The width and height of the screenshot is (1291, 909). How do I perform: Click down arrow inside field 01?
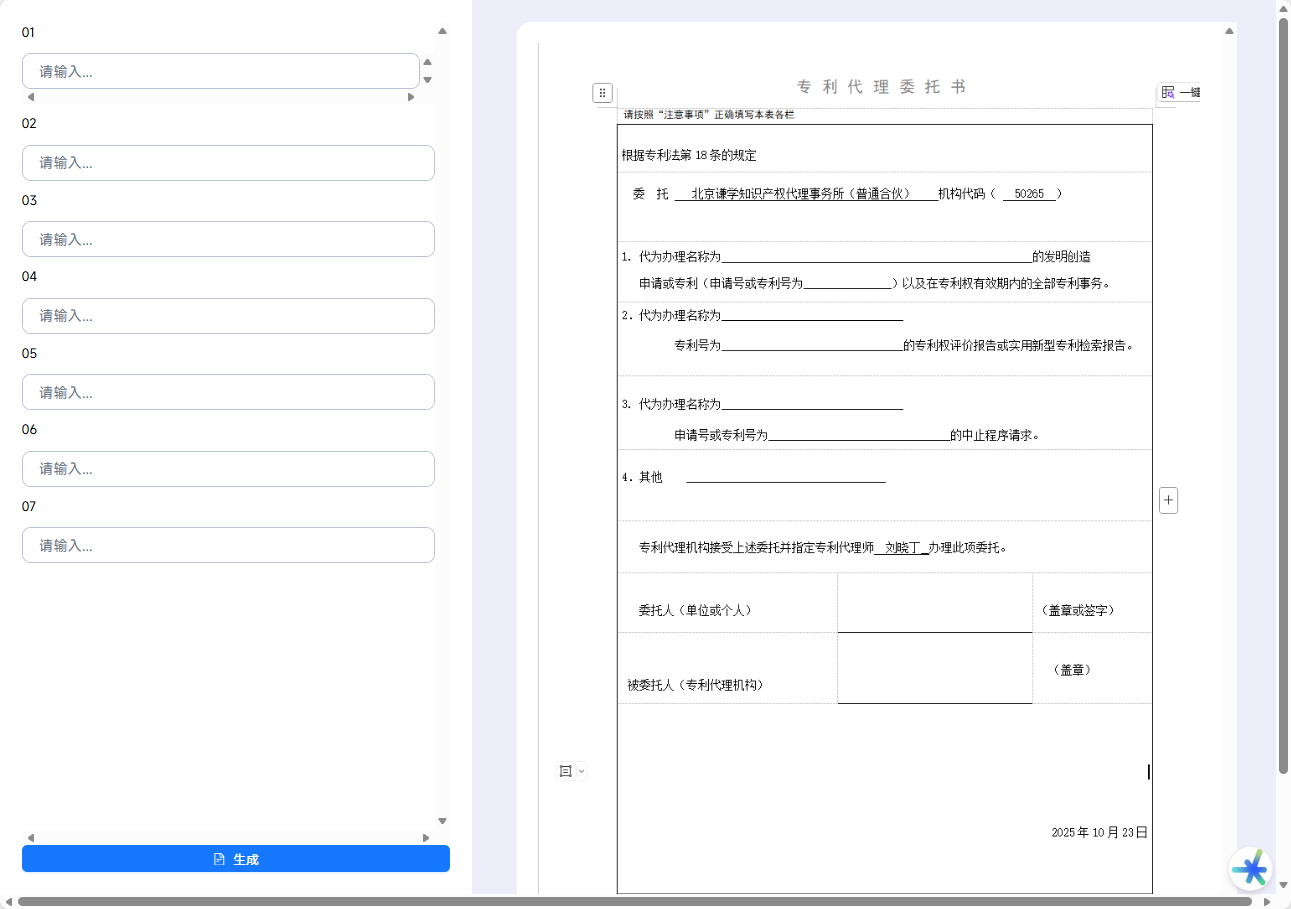point(428,80)
